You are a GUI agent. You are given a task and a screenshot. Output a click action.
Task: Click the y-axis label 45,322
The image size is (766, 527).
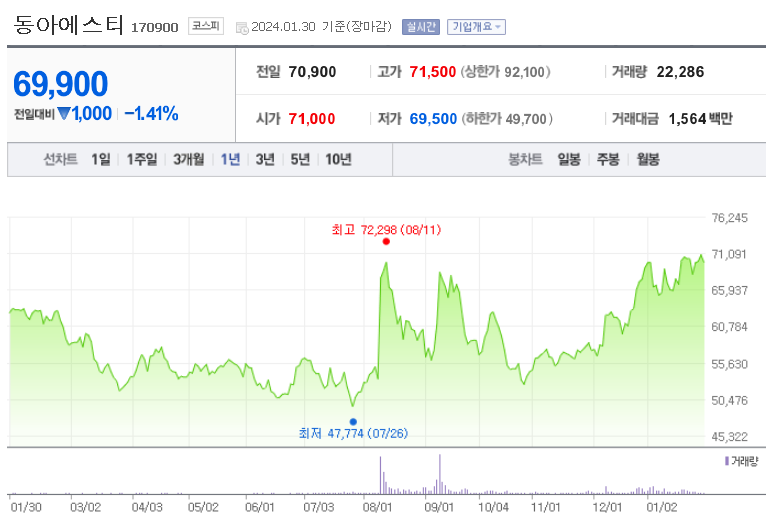pyautogui.click(x=729, y=437)
